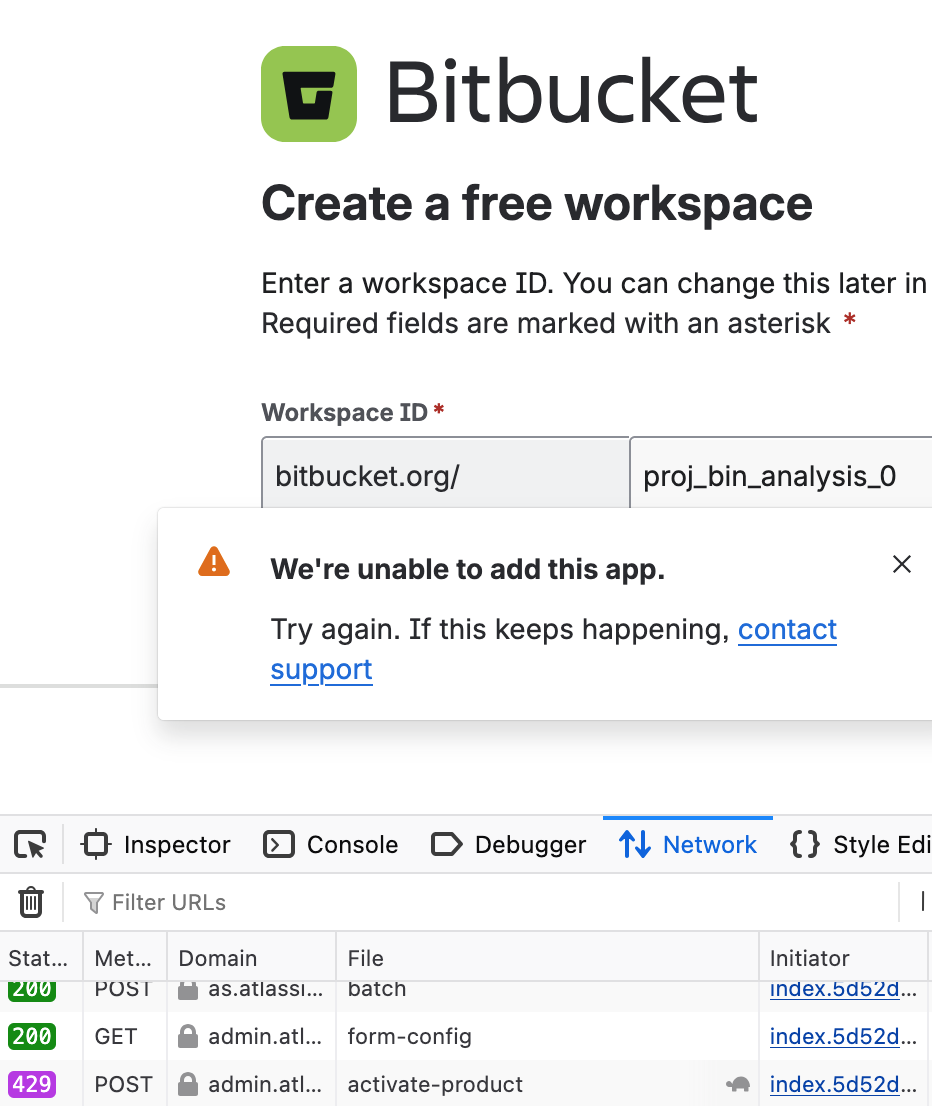Open the Debugger tab
This screenshot has width=932, height=1106.
pyautogui.click(x=509, y=844)
